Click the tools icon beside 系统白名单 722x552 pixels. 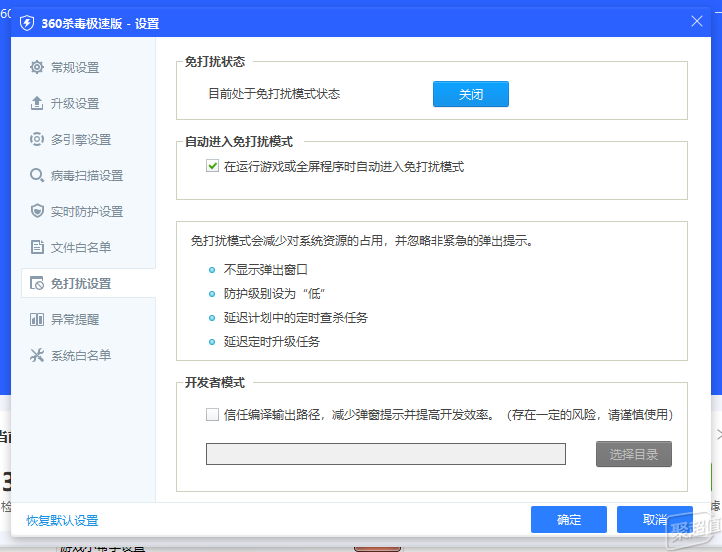(37, 355)
